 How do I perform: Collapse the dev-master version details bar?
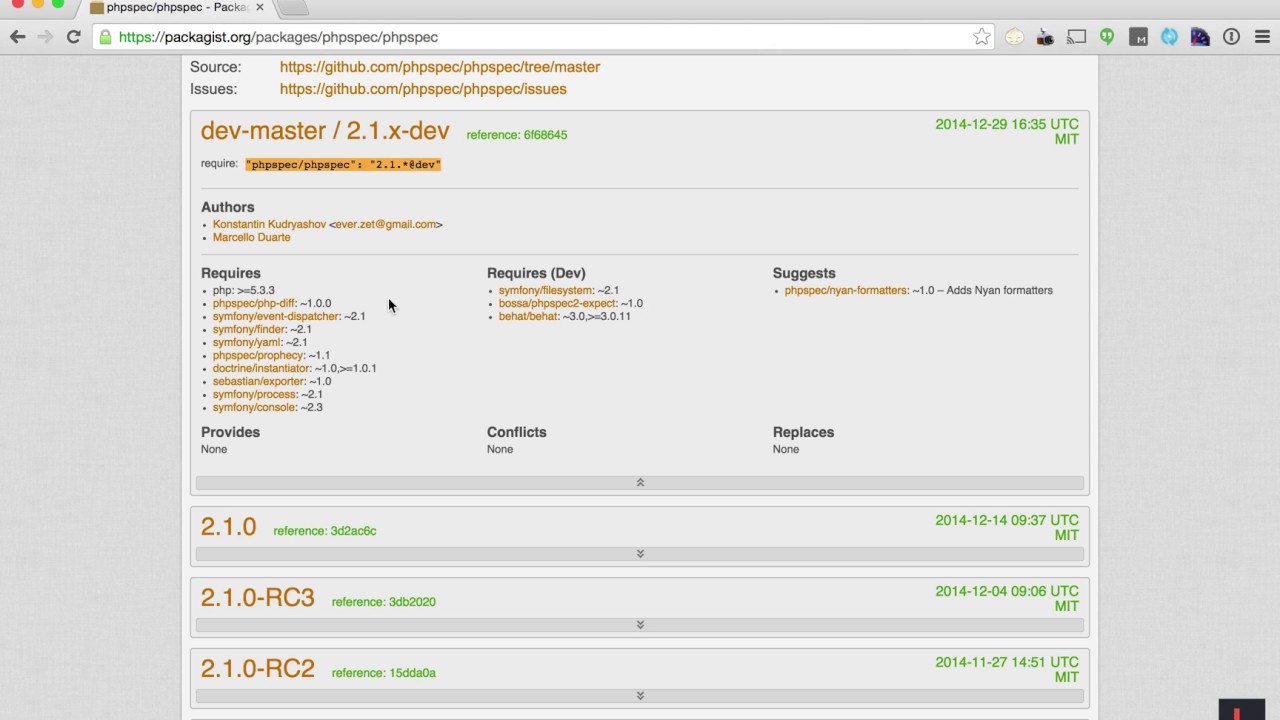pyautogui.click(x=640, y=483)
